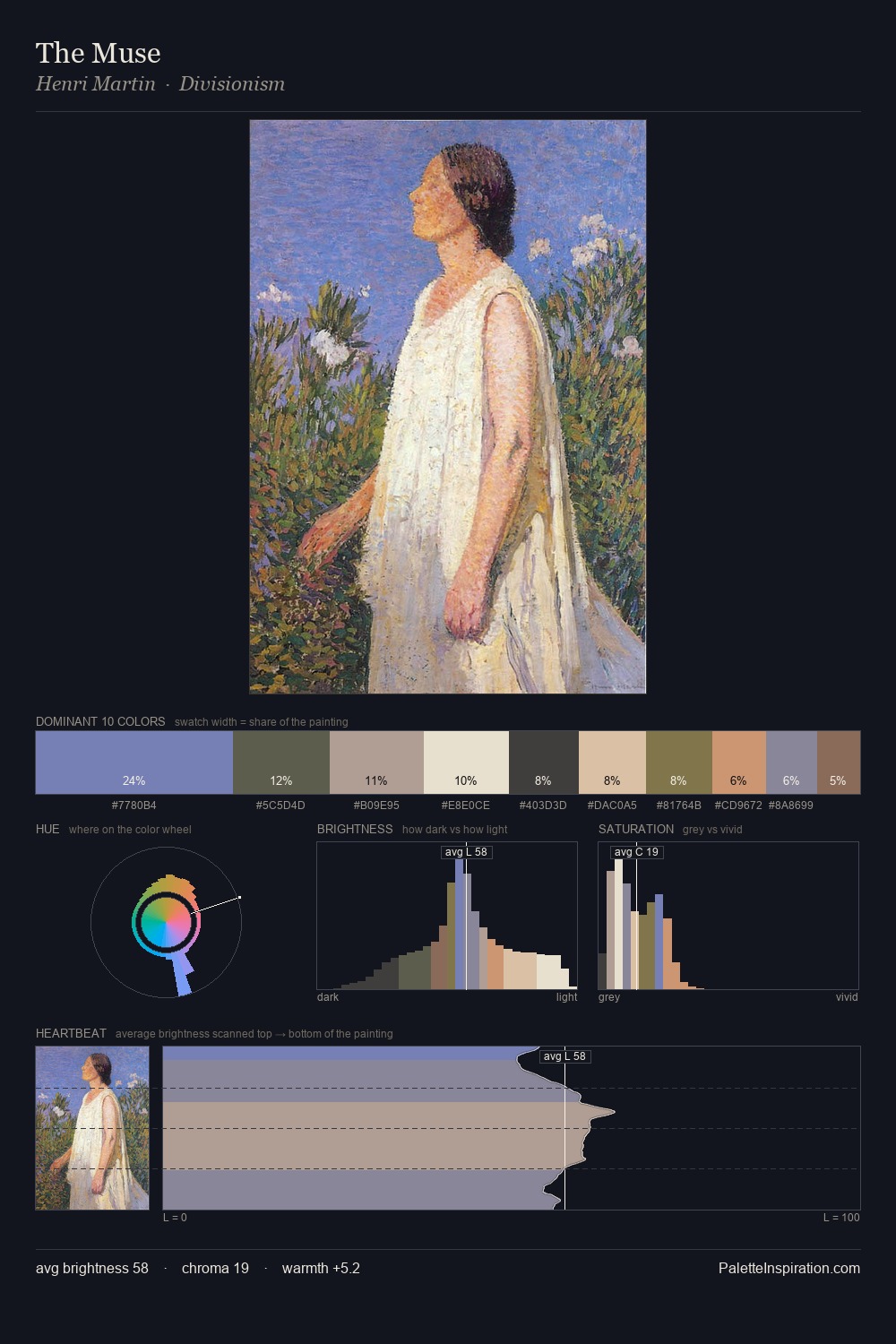Image resolution: width=896 pixels, height=1344 pixels.
Task: Click the hex code #CD9672
Action: click(x=738, y=806)
